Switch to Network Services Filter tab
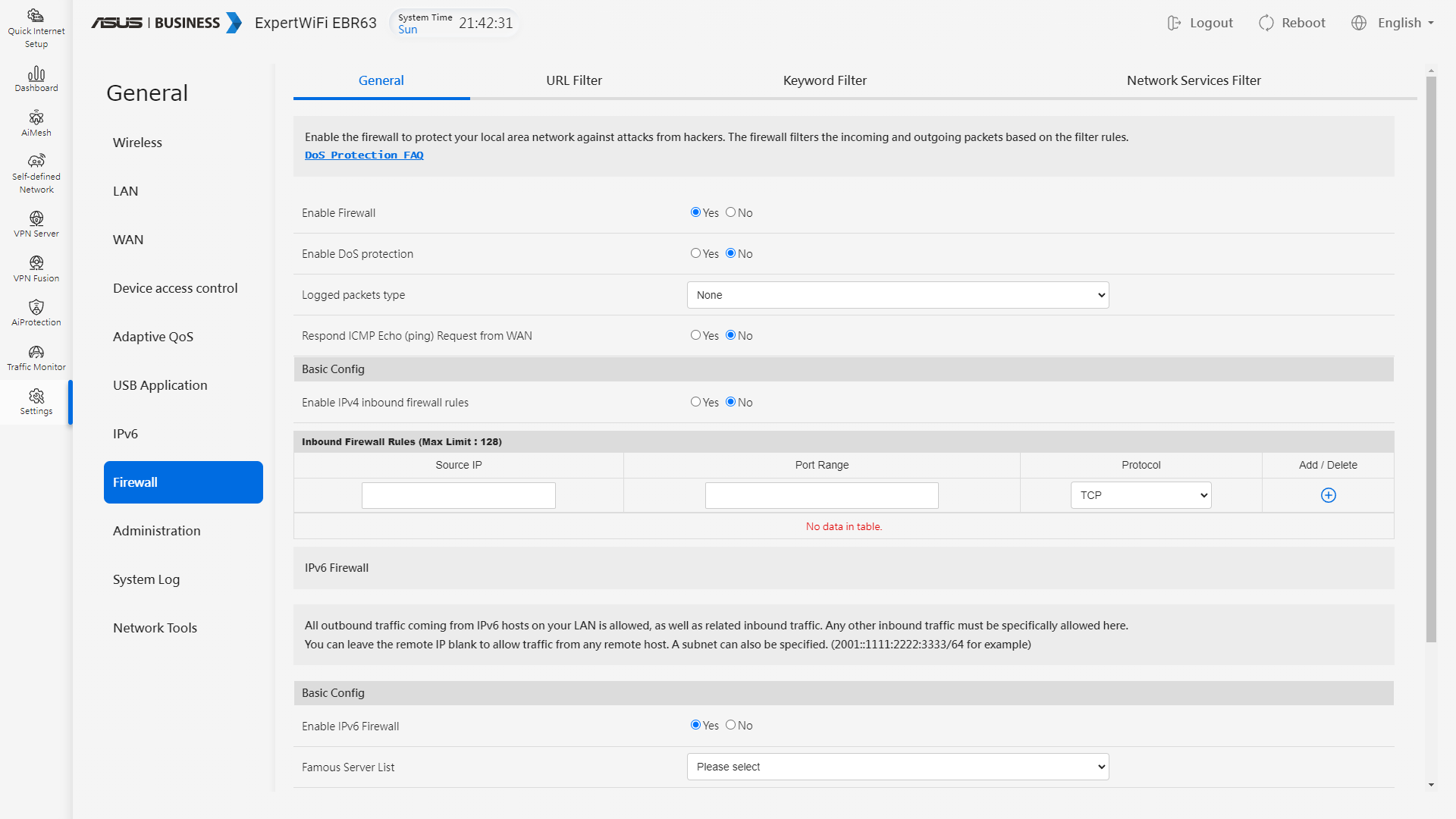The image size is (1456, 819). [1193, 80]
